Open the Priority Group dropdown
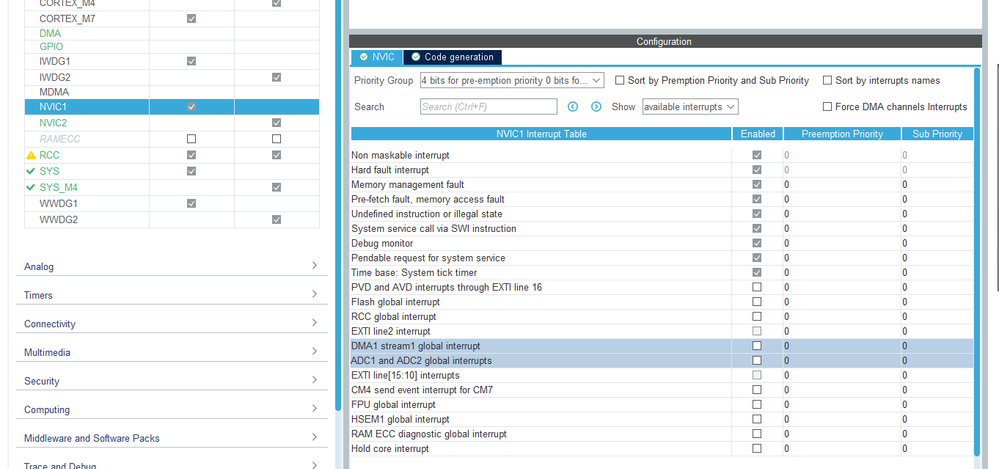This screenshot has width=999, height=469. coord(512,81)
